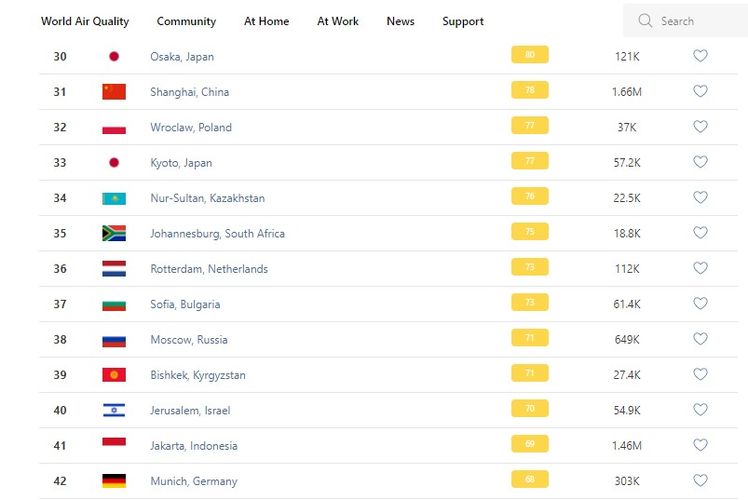Click the heart icon for Moscow, Russia
Image resolution: width=748 pixels, height=500 pixels.
(x=700, y=339)
